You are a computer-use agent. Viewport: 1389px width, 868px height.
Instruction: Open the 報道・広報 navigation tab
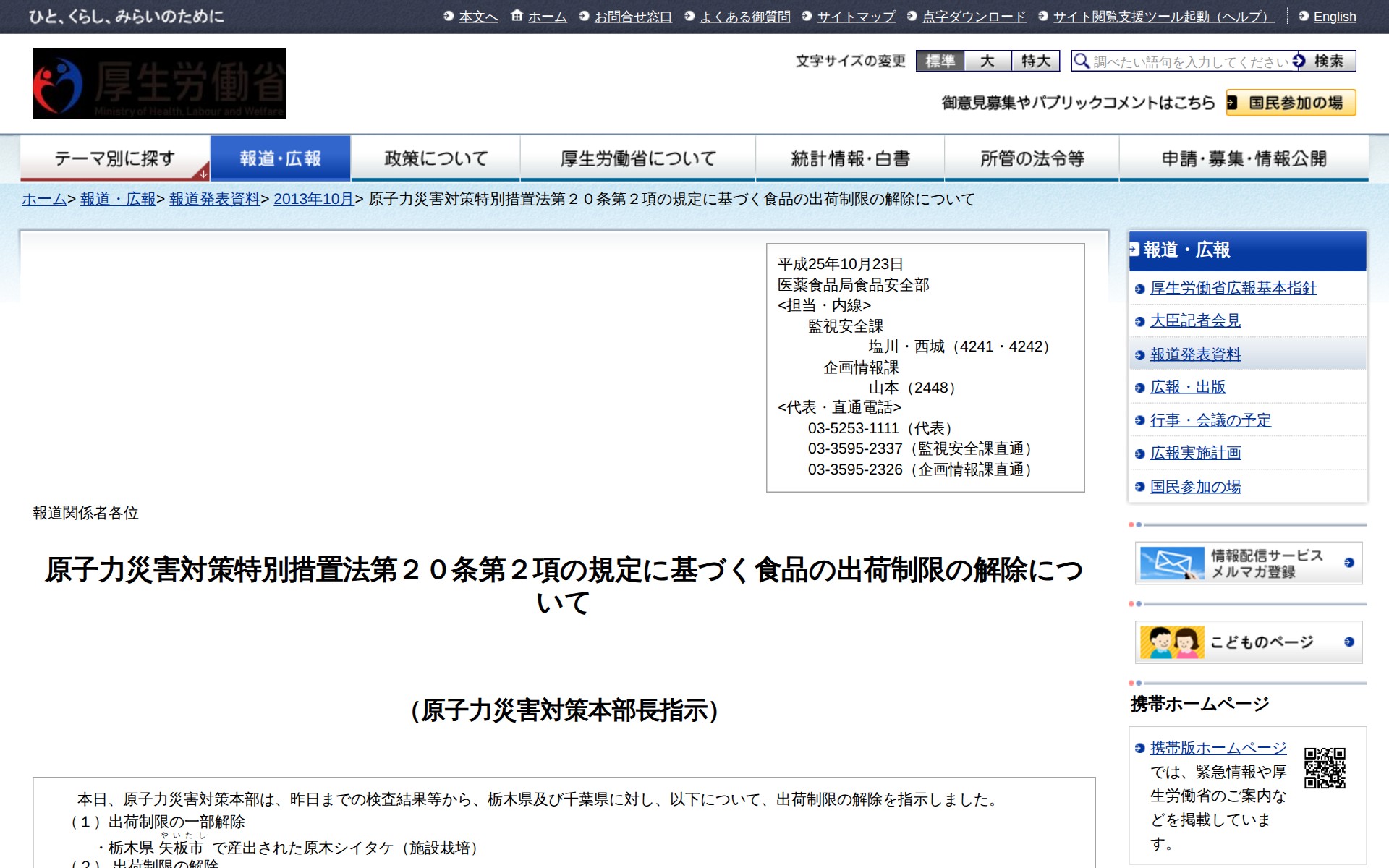click(280, 158)
